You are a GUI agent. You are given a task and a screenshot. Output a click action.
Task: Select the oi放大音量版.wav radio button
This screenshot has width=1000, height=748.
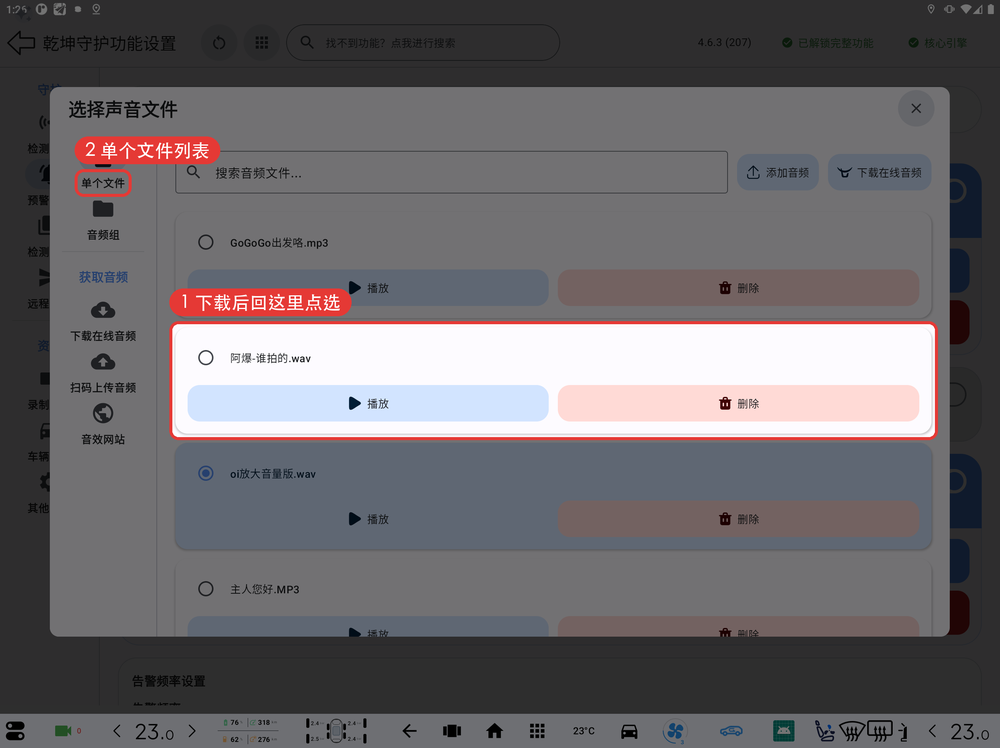pyautogui.click(x=205, y=473)
